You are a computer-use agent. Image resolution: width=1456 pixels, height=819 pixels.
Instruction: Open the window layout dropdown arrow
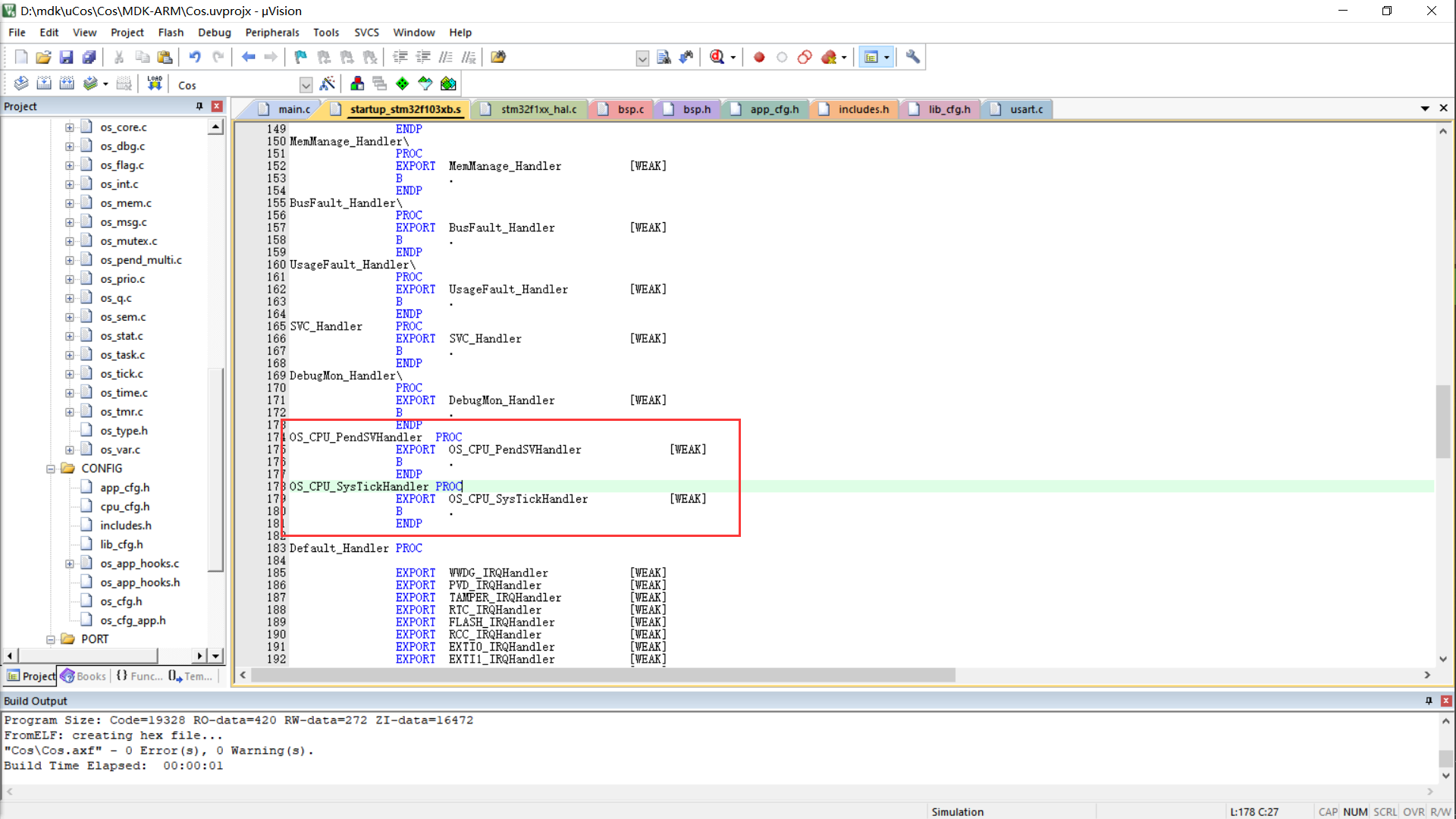(886, 58)
